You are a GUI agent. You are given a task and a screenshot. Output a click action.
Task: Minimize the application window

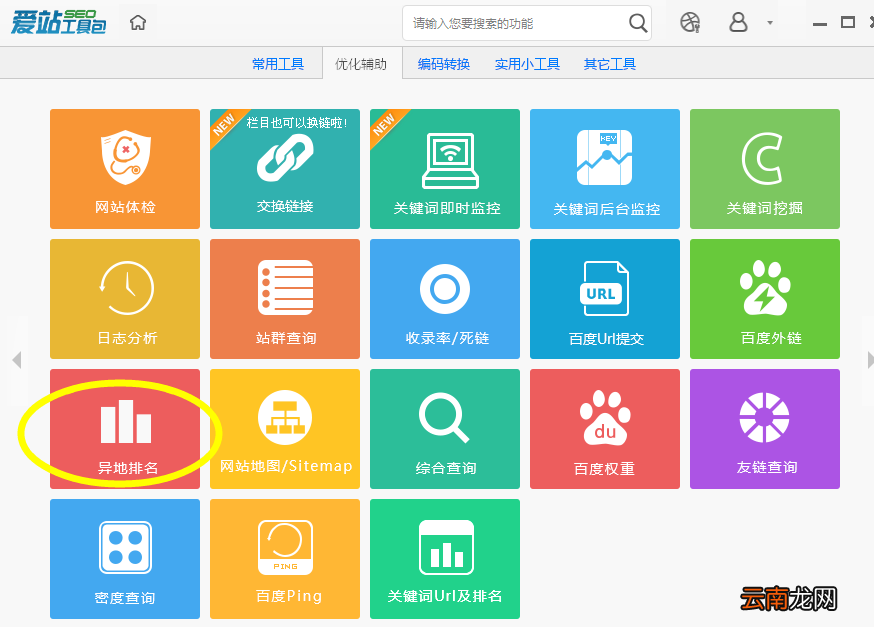(x=819, y=24)
